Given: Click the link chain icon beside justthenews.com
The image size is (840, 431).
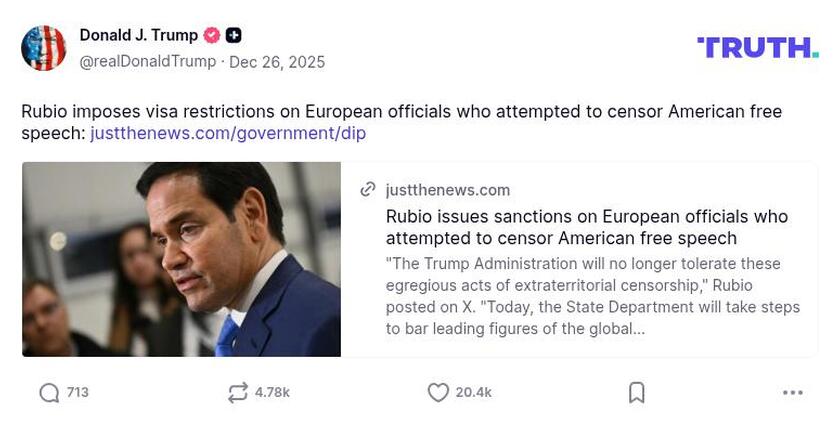Looking at the screenshot, I should [x=368, y=190].
